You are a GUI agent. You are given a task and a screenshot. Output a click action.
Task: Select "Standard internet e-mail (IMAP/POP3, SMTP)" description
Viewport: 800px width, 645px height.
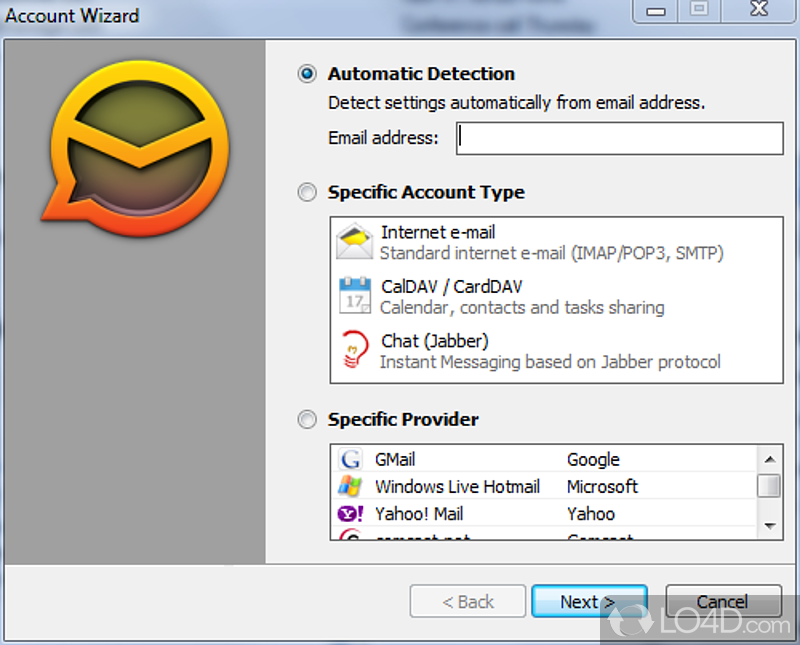552,253
